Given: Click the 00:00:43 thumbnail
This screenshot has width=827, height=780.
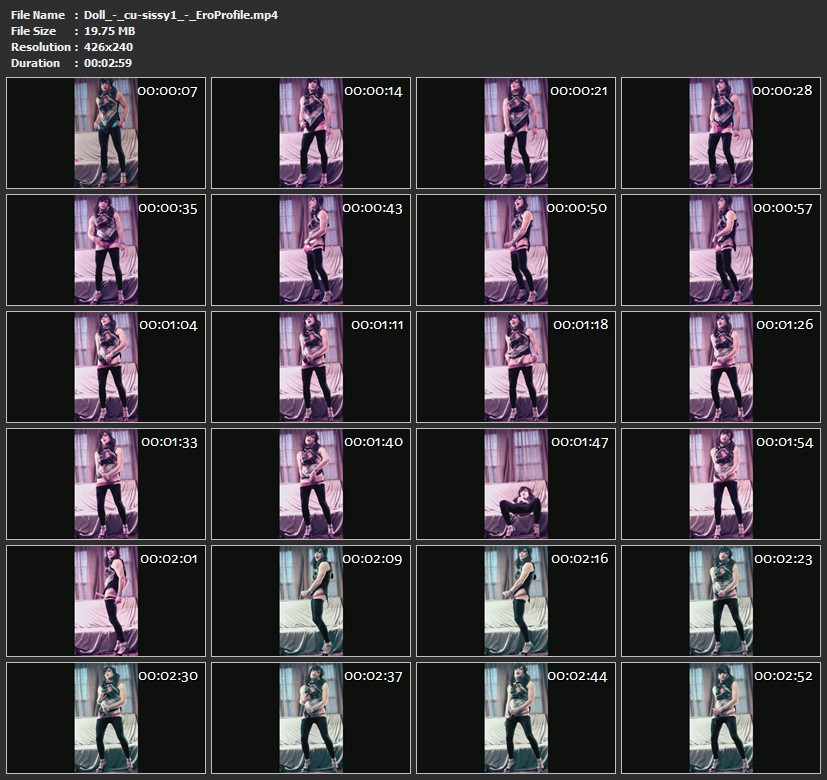Looking at the screenshot, I should [311, 250].
